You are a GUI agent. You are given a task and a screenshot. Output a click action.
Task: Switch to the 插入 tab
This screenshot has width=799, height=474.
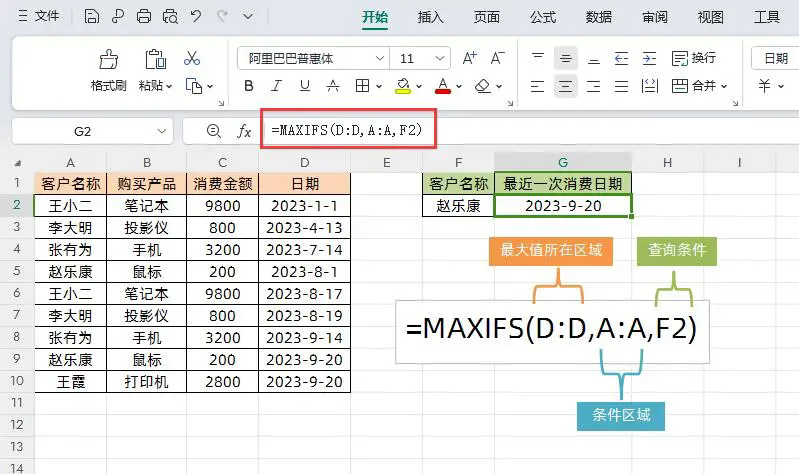[x=431, y=17]
